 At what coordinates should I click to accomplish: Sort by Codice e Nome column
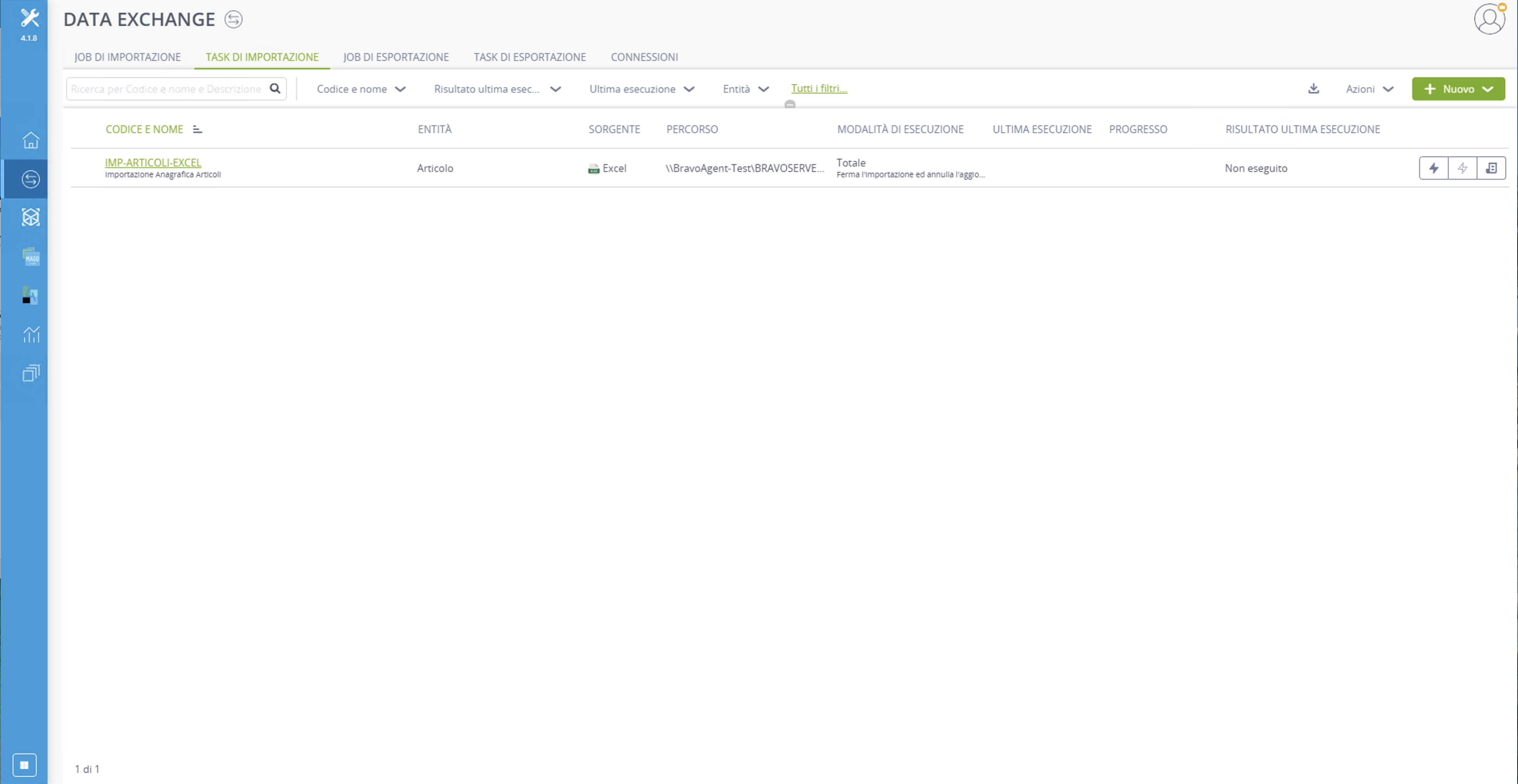coord(144,129)
